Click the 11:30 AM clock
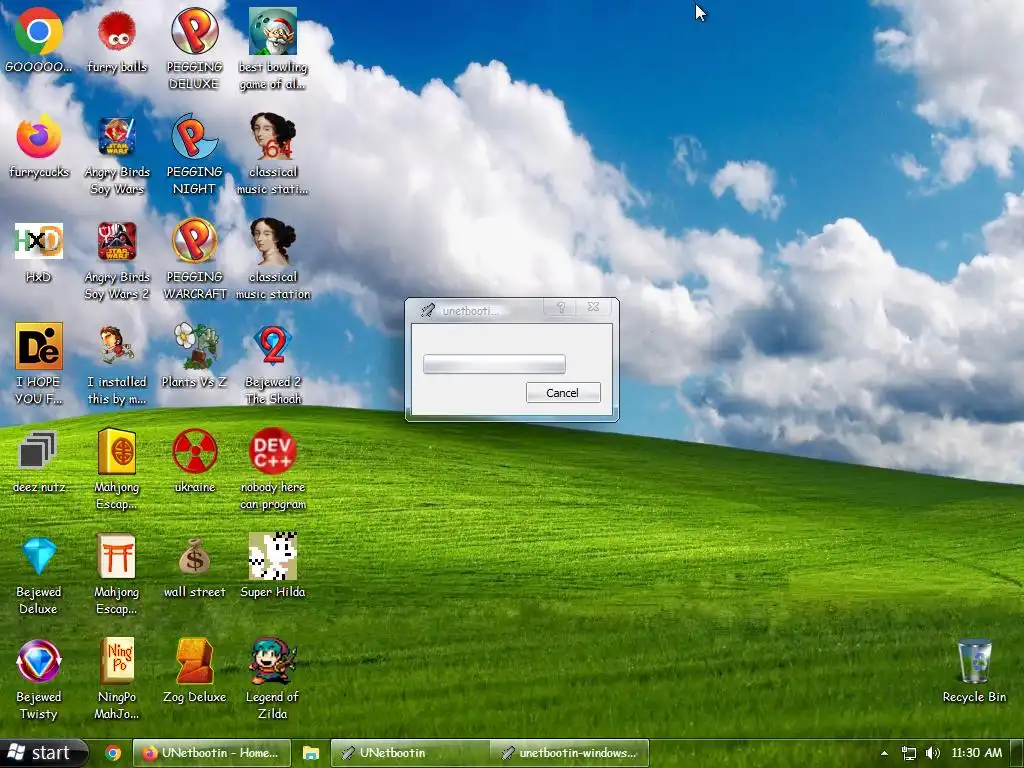The width and height of the screenshot is (1024, 768). coord(976,753)
